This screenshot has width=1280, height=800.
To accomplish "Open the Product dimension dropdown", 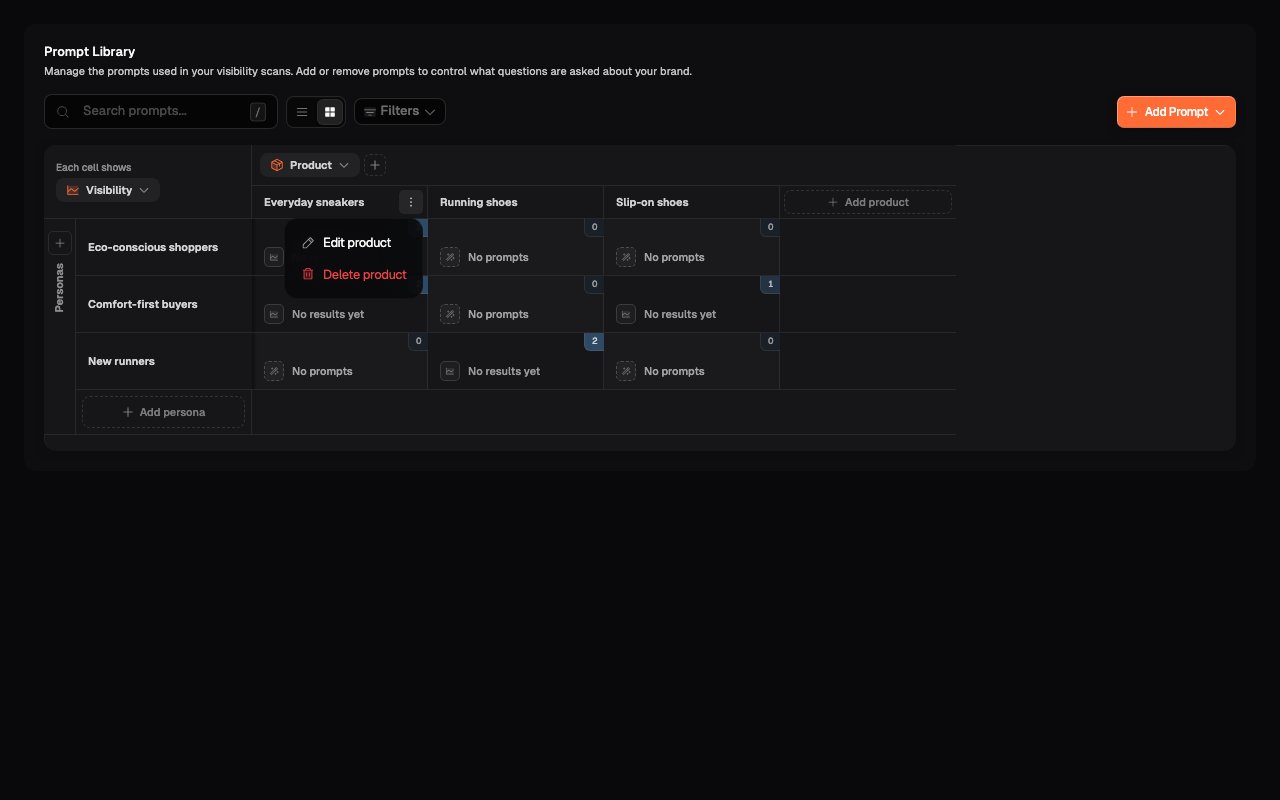I will pyautogui.click(x=310, y=165).
